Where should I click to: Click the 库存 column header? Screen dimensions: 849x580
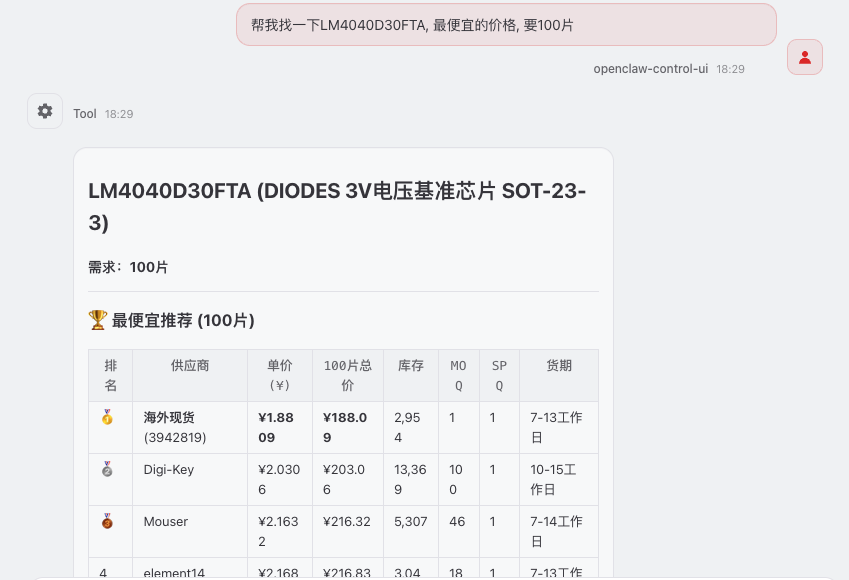[410, 366]
